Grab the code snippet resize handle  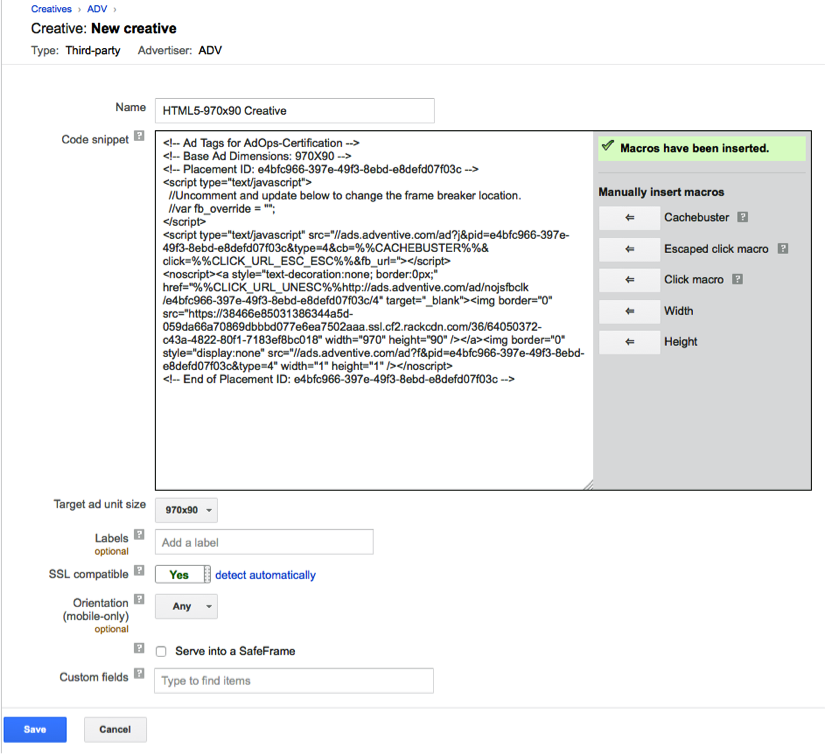click(588, 485)
